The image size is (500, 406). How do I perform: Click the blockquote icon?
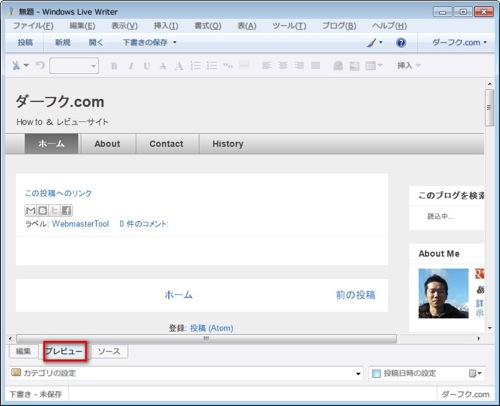pyautogui.click(x=228, y=65)
